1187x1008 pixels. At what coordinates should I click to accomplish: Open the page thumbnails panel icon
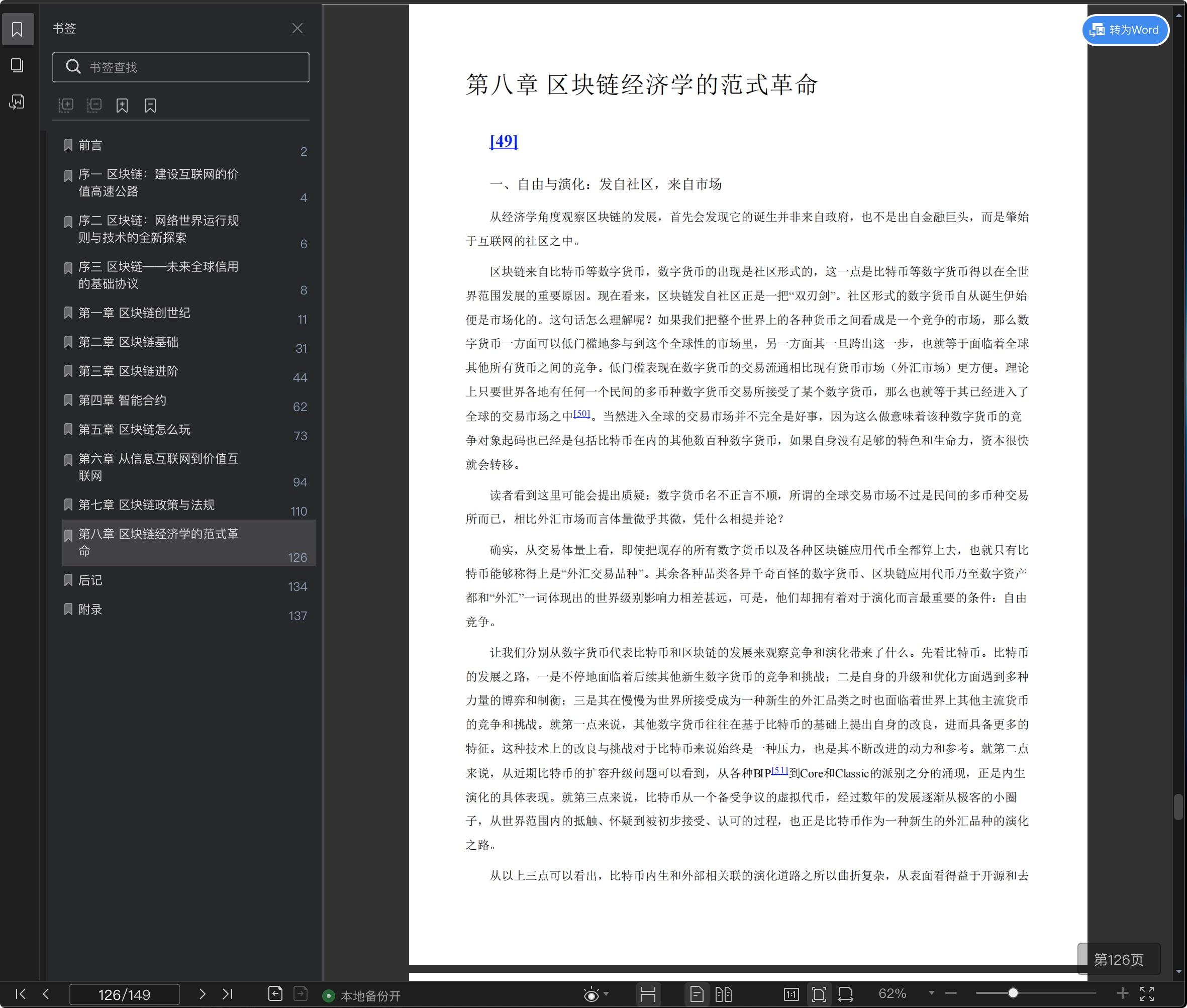18,65
